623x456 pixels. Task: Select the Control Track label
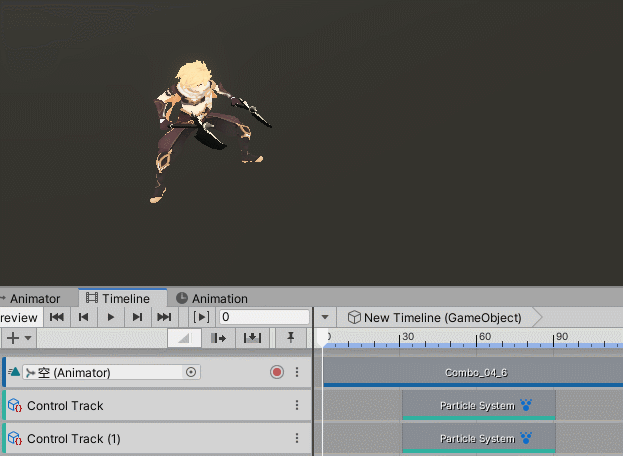tap(65, 406)
